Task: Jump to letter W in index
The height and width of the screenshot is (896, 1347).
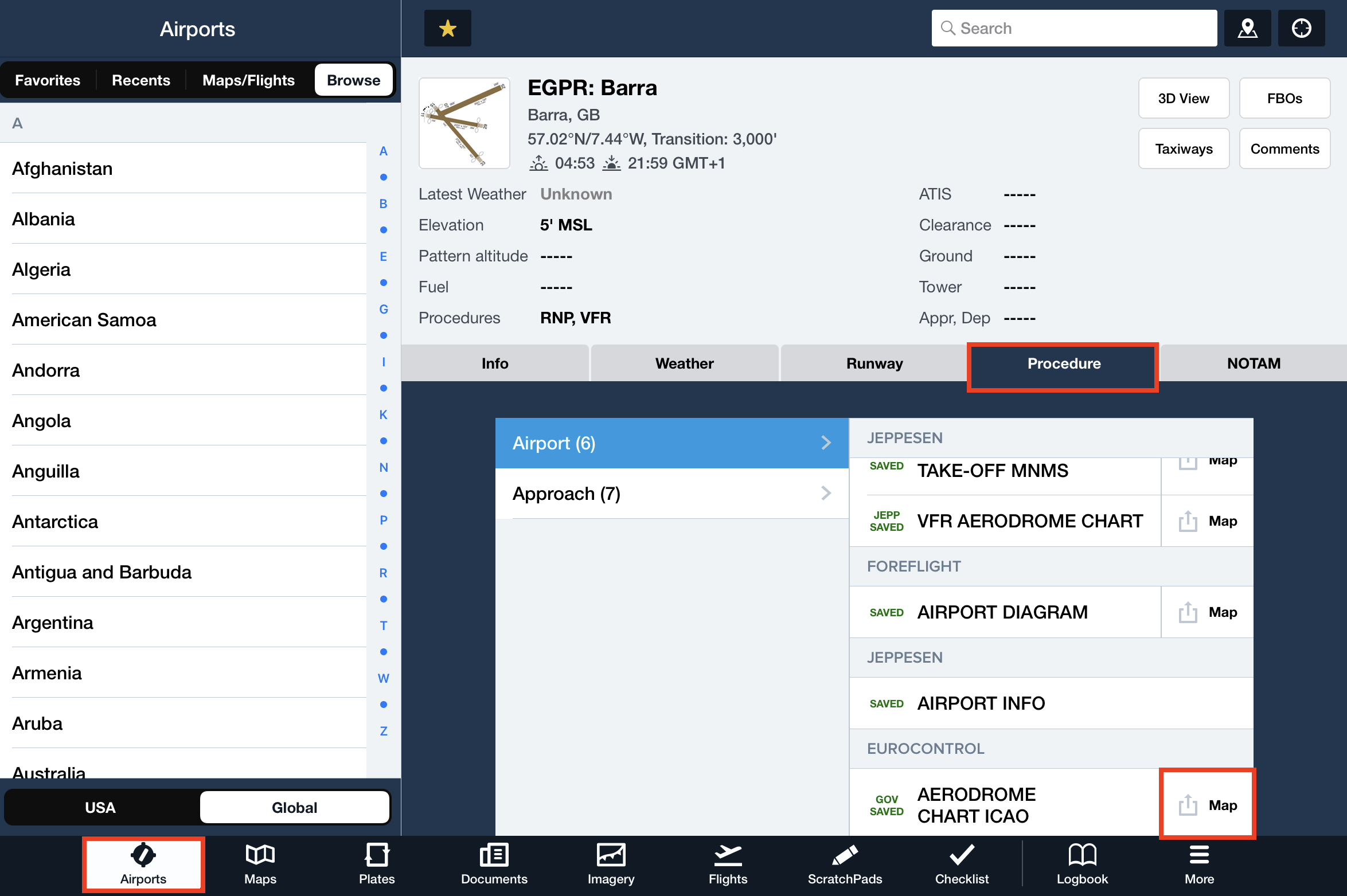Action: click(x=383, y=678)
